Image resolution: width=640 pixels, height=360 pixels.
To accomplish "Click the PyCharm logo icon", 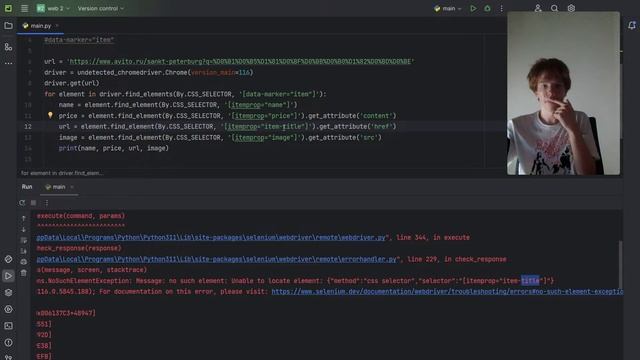I will coord(8,8).
